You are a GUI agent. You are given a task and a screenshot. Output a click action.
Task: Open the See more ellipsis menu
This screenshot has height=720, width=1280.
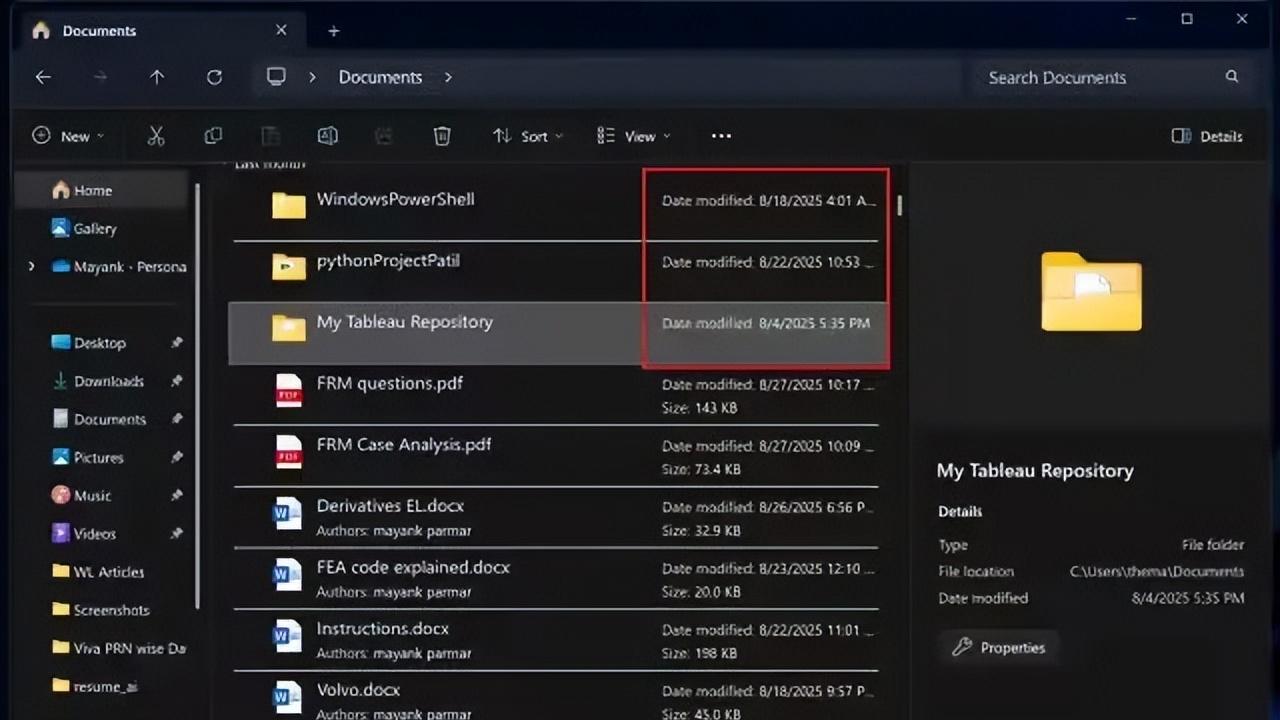(x=721, y=136)
